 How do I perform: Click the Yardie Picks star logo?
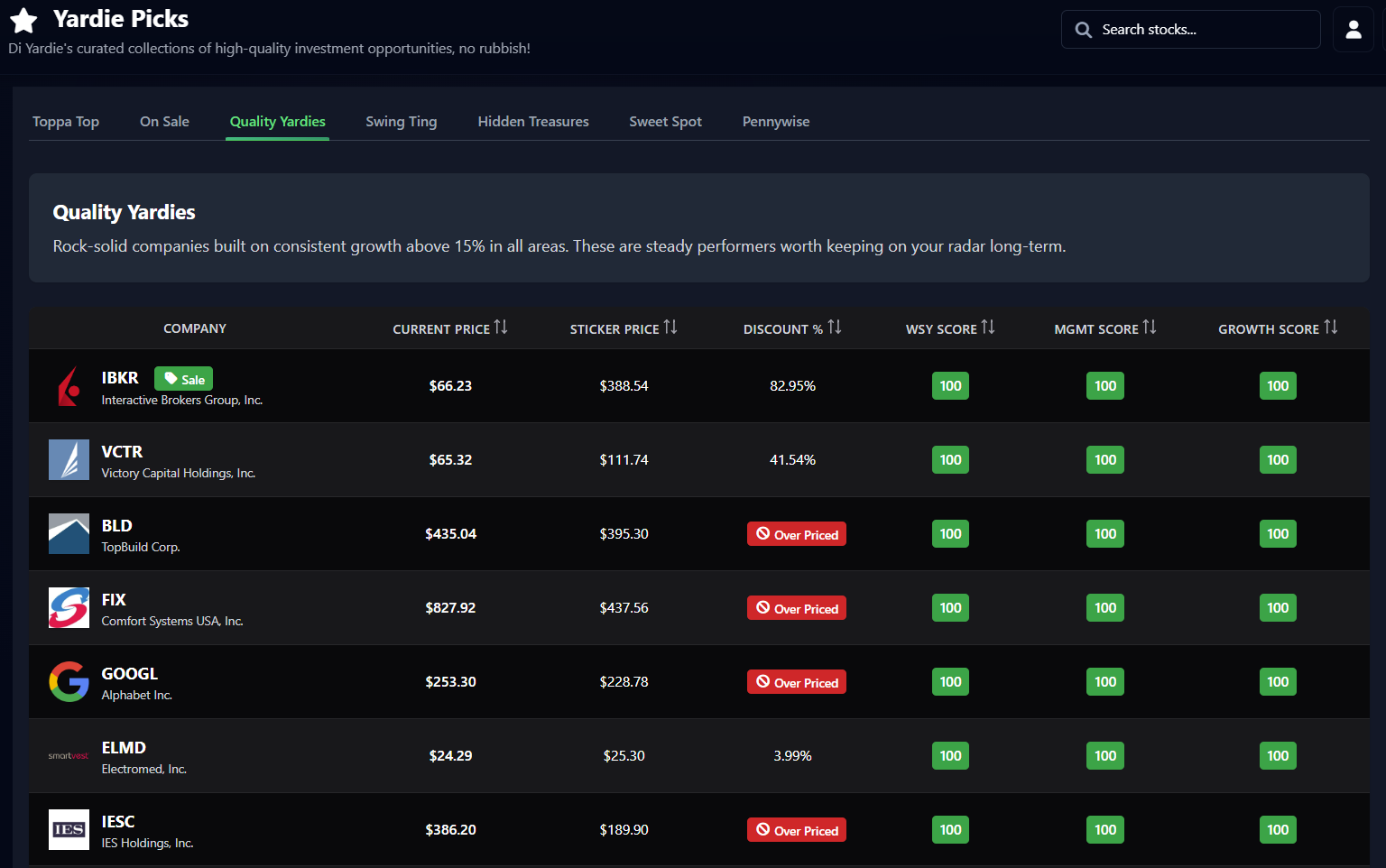(23, 20)
